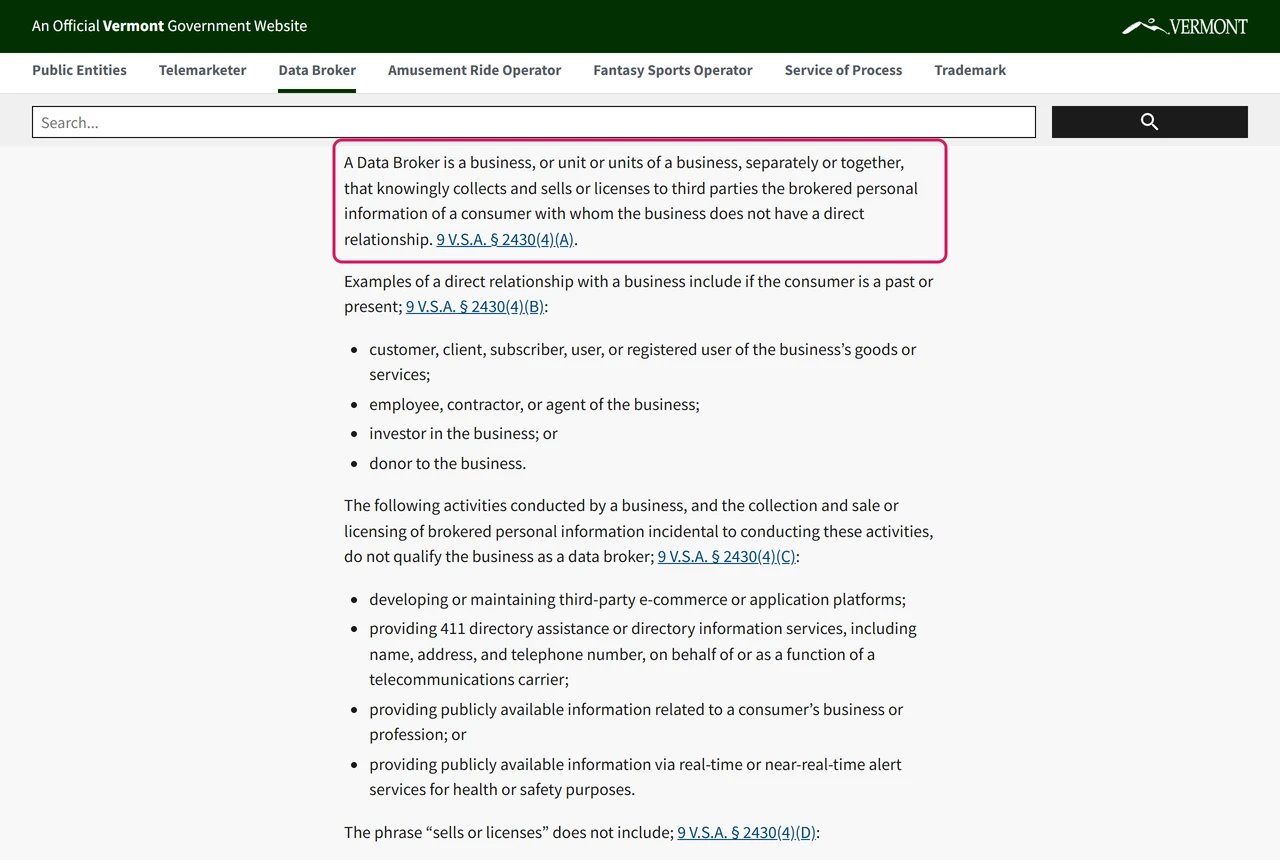
Task: Open the 9 V.S.A. § 2430(4)(A) link
Action: pos(505,239)
